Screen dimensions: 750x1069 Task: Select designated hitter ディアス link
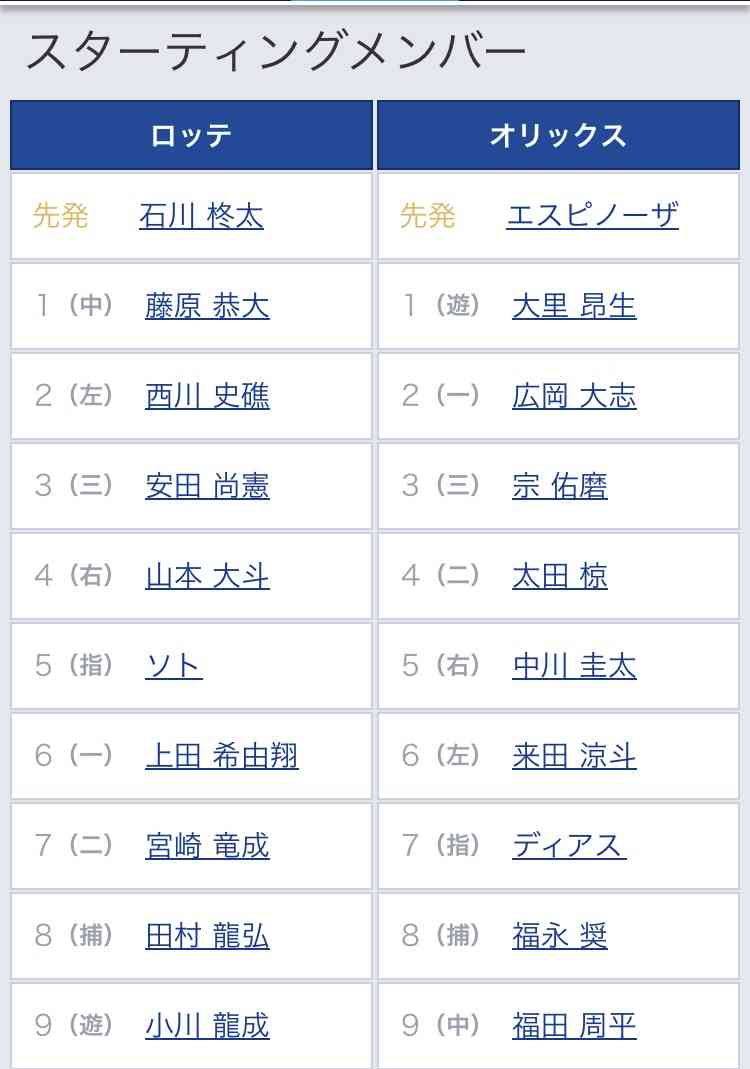click(569, 845)
